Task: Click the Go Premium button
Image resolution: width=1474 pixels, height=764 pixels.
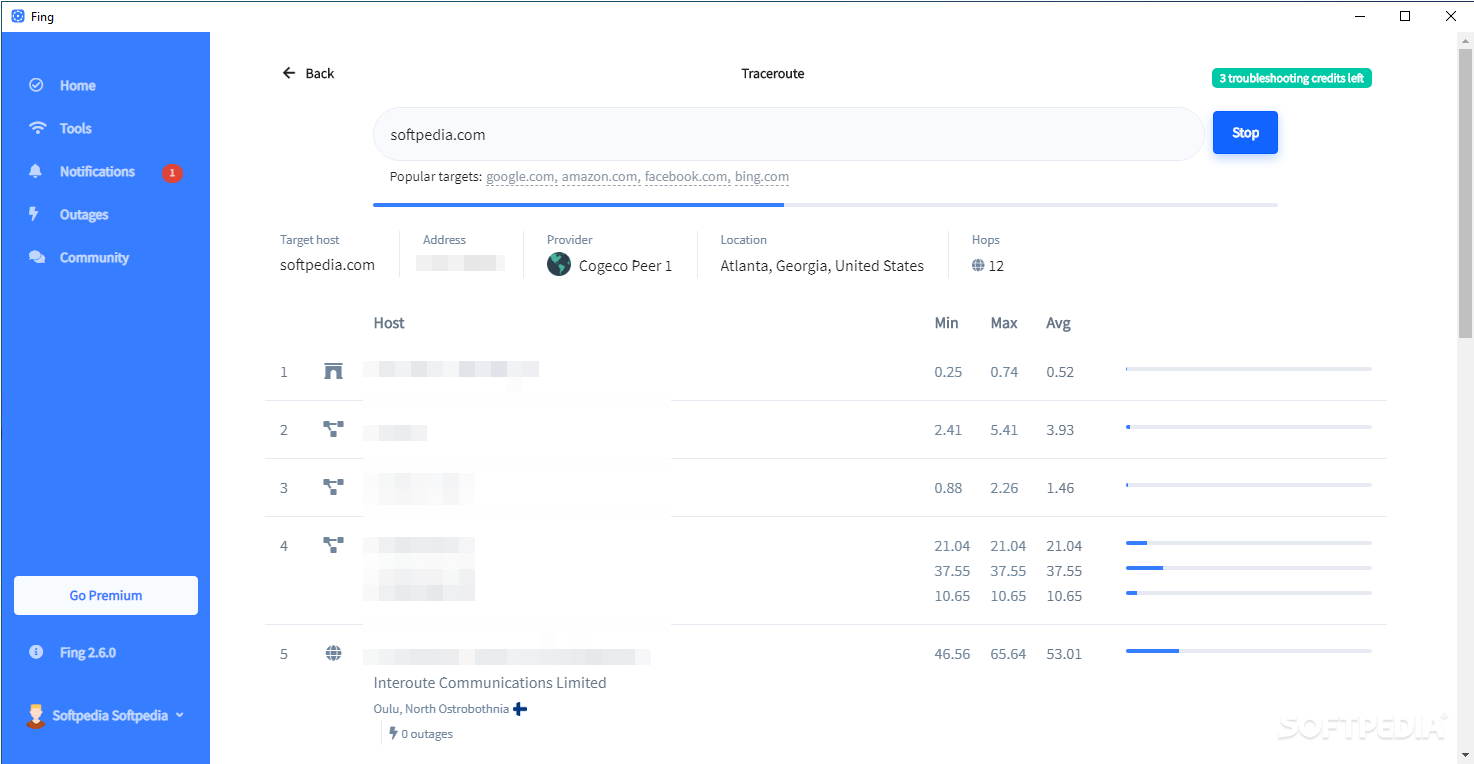Action: pyautogui.click(x=106, y=595)
